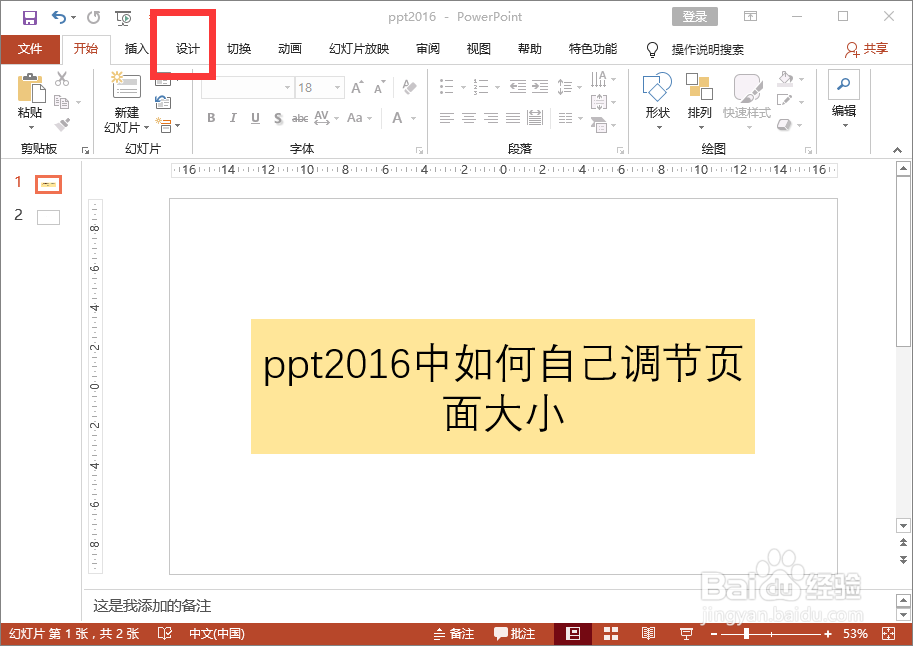The width and height of the screenshot is (913, 646).
Task: Copy selection with the copy icon
Action: [x=62, y=101]
